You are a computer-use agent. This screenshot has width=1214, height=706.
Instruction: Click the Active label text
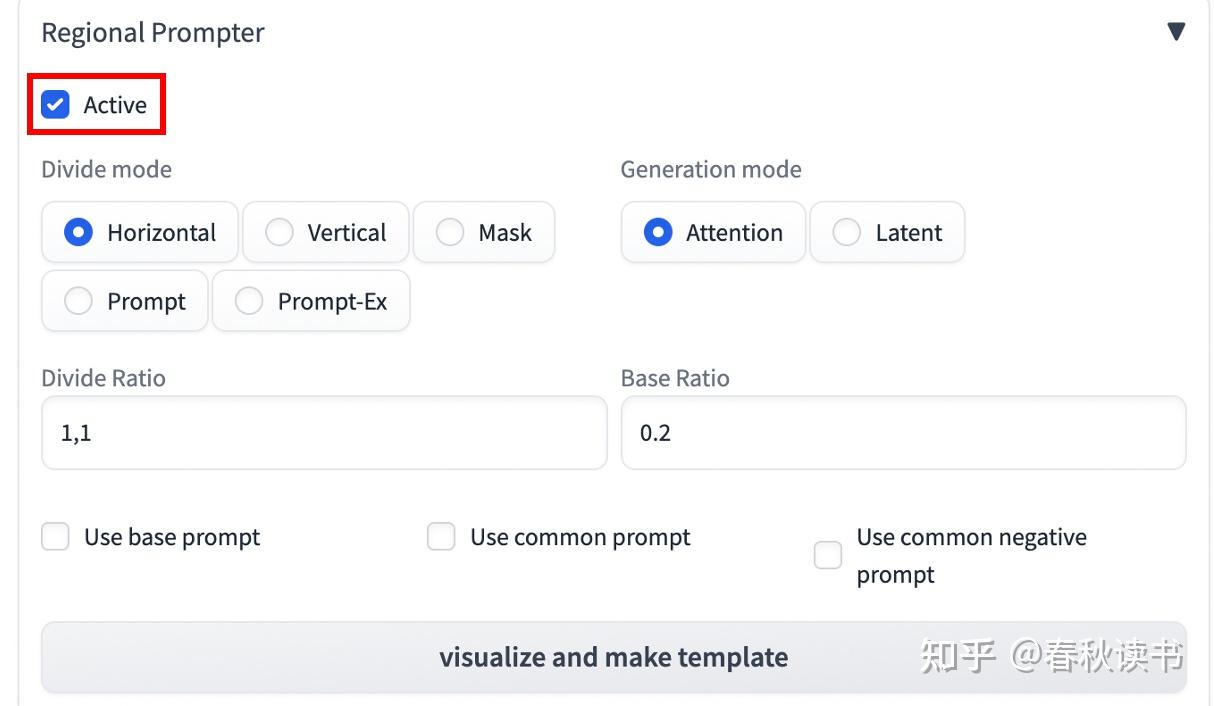115,105
